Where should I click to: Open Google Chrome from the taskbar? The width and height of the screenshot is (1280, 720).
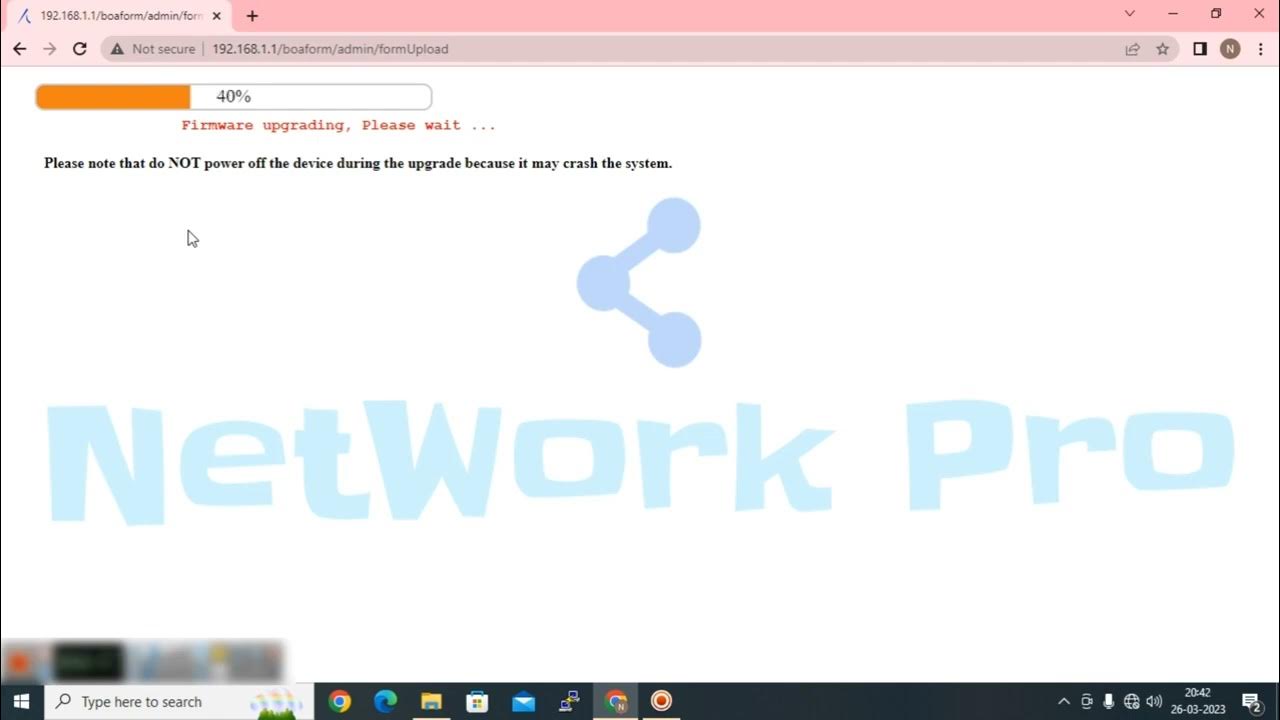click(340, 701)
